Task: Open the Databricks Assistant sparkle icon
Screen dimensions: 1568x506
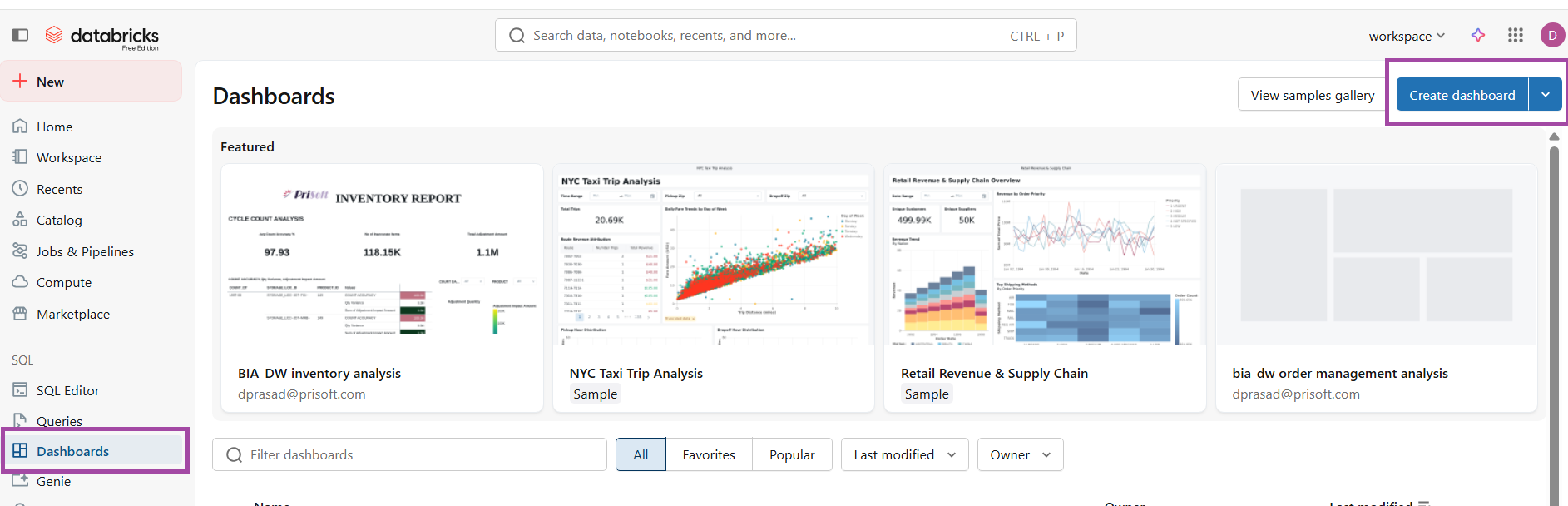Action: click(x=1478, y=35)
